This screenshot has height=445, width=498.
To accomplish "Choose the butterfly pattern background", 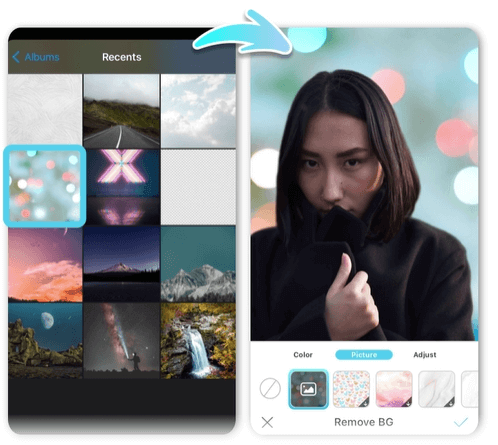I will 351,389.
